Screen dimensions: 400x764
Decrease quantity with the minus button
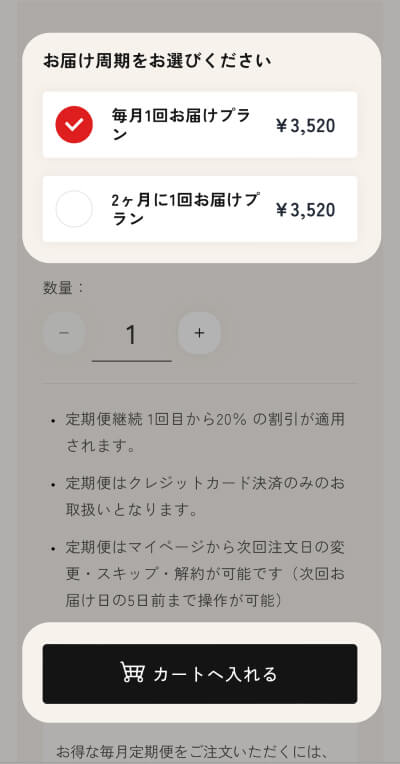pyautogui.click(x=64, y=333)
